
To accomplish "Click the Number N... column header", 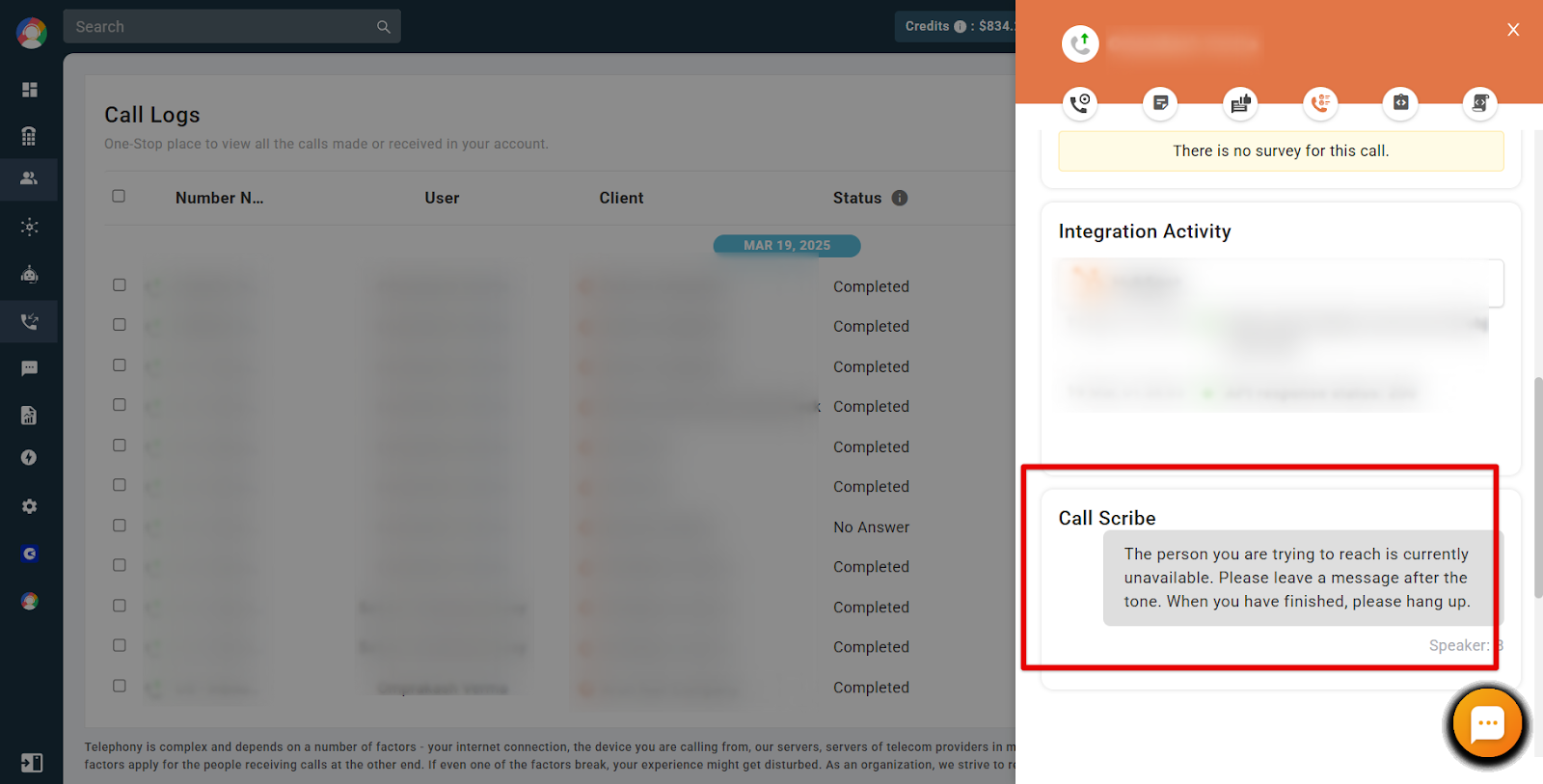I will [219, 198].
